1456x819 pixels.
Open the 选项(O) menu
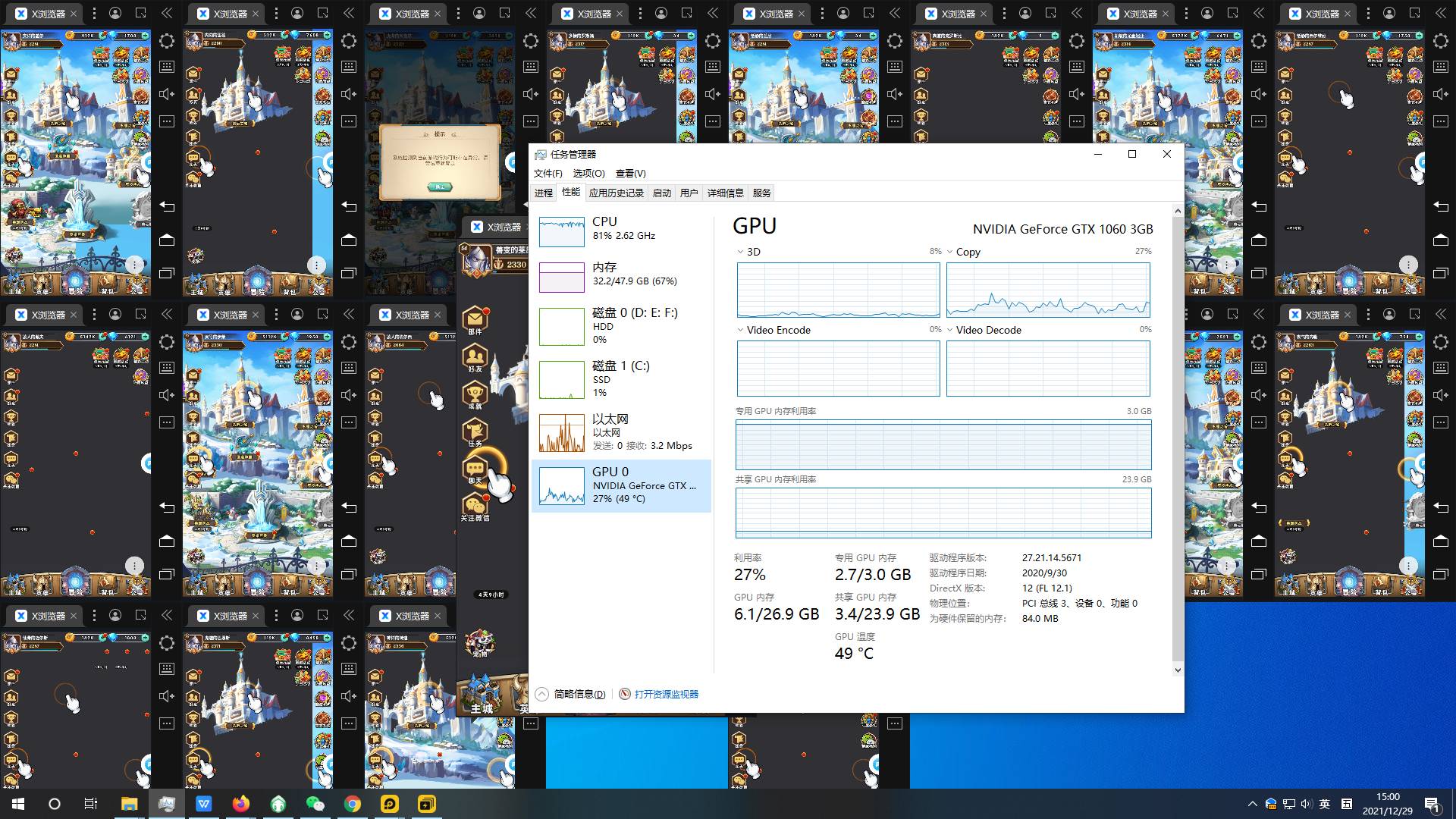(588, 174)
